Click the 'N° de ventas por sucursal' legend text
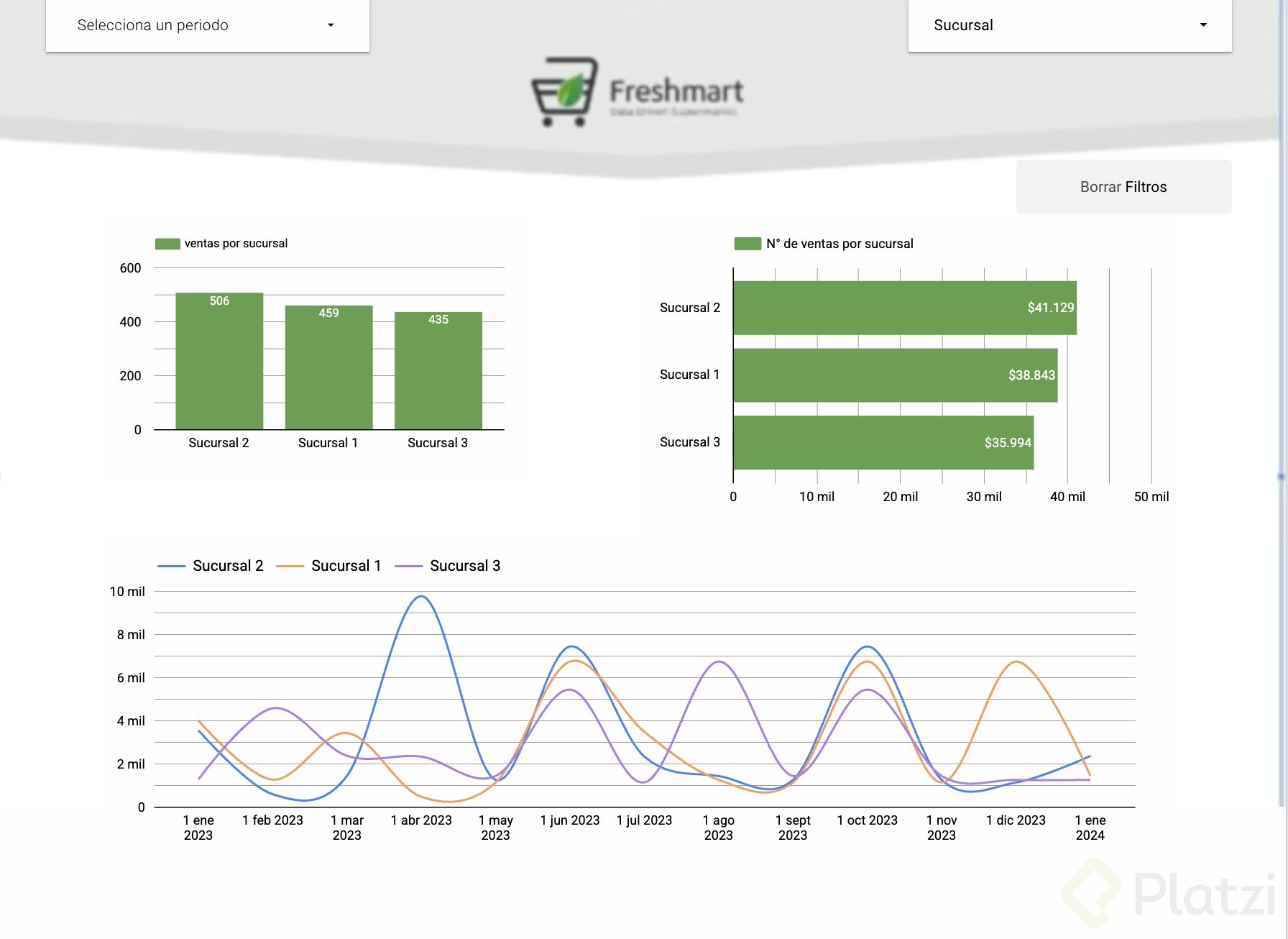This screenshot has height=939, width=1288. point(839,244)
